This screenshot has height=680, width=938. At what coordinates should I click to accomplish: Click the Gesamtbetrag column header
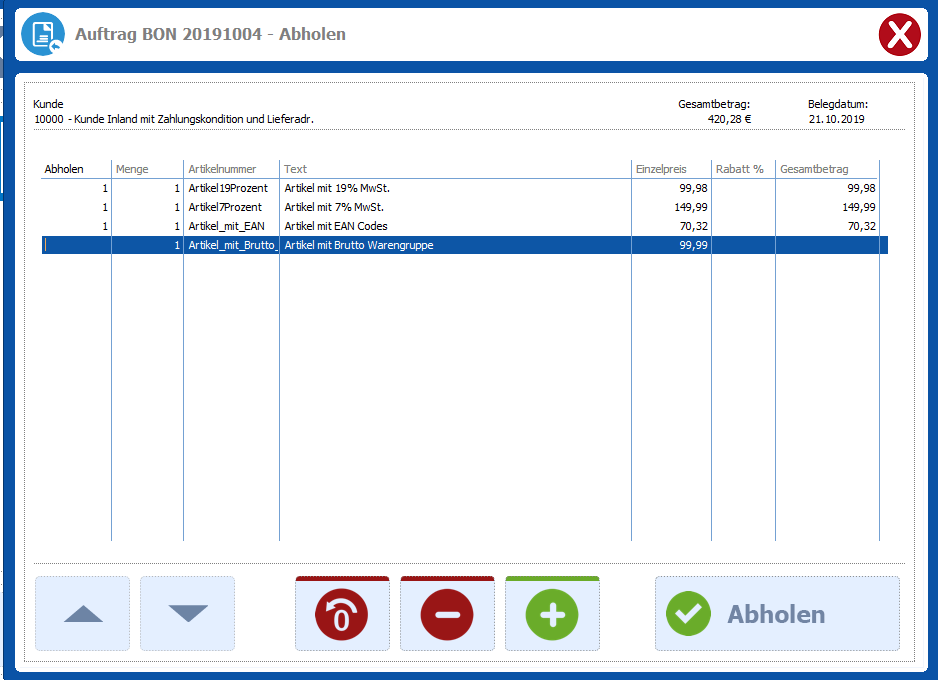814,169
